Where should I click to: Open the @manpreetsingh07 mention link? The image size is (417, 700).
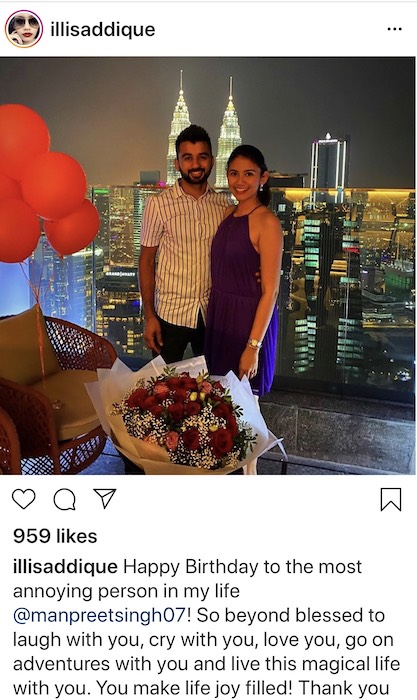[99, 615]
